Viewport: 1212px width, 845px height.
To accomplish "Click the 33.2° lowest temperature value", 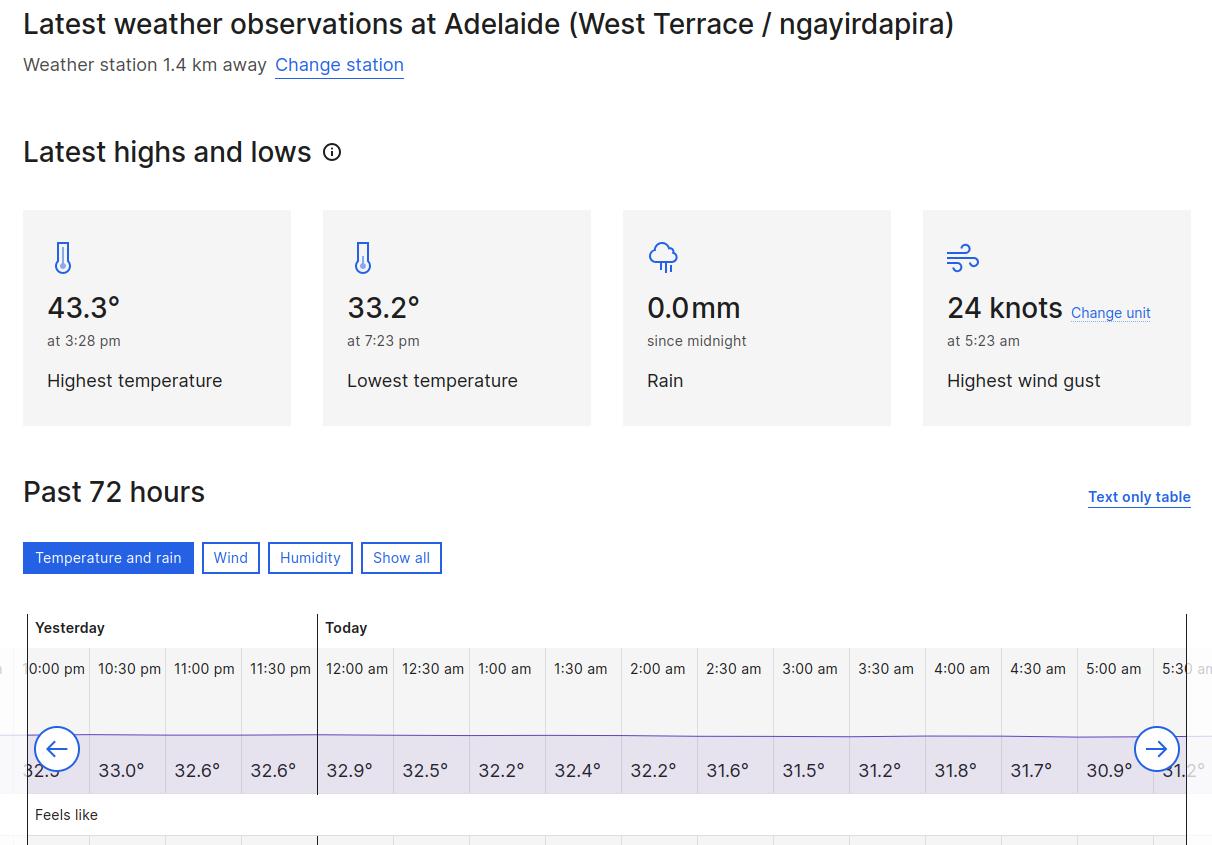I will tap(383, 307).
